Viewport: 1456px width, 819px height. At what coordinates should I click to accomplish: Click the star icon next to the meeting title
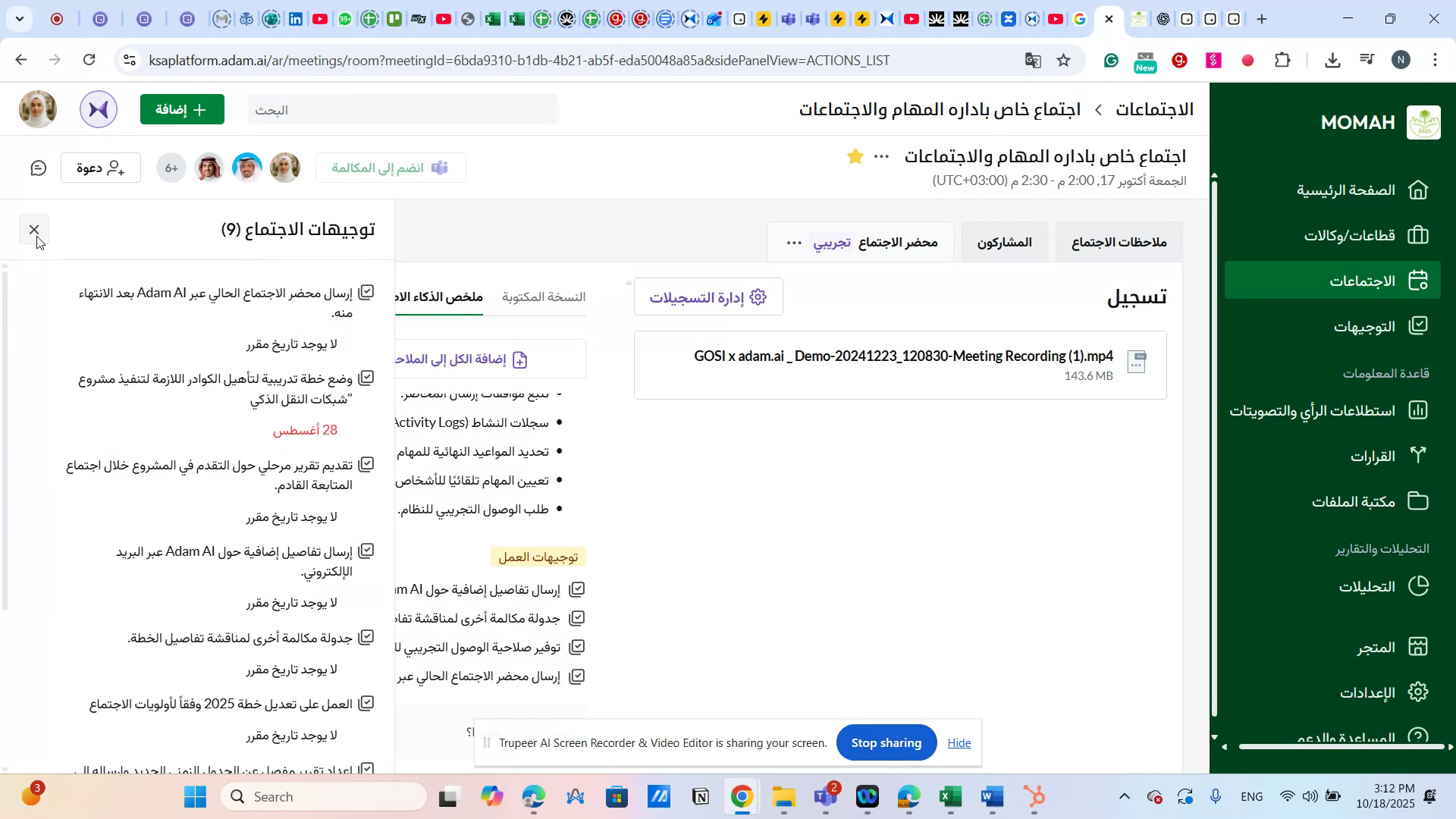coord(855,156)
